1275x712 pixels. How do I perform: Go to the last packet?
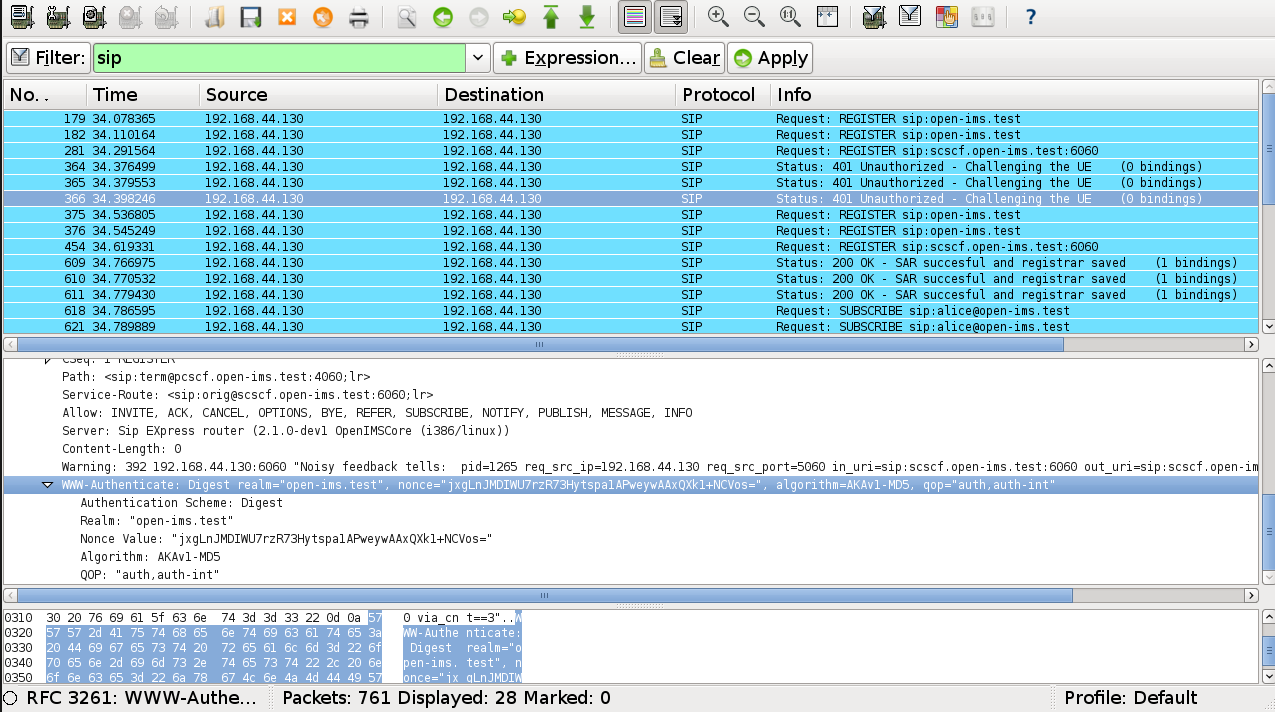click(587, 16)
